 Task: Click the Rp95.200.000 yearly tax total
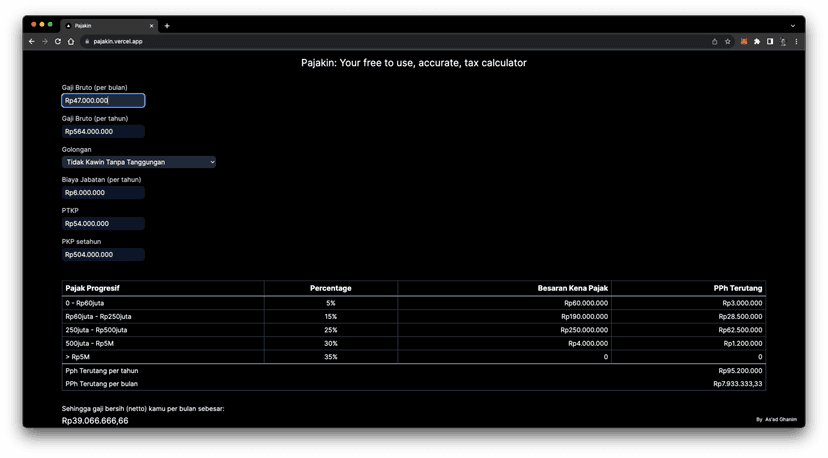coord(740,371)
